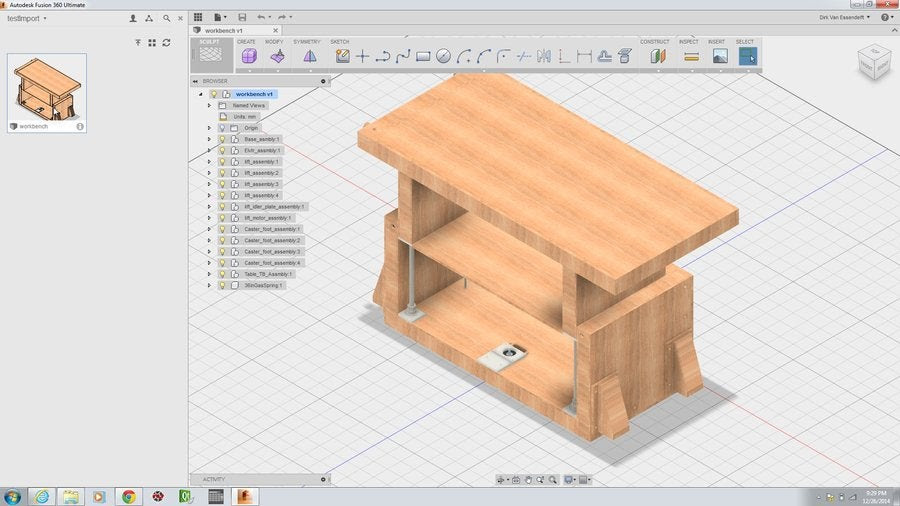Click the Modify press-pull icon
This screenshot has width=900, height=506.
(278, 56)
